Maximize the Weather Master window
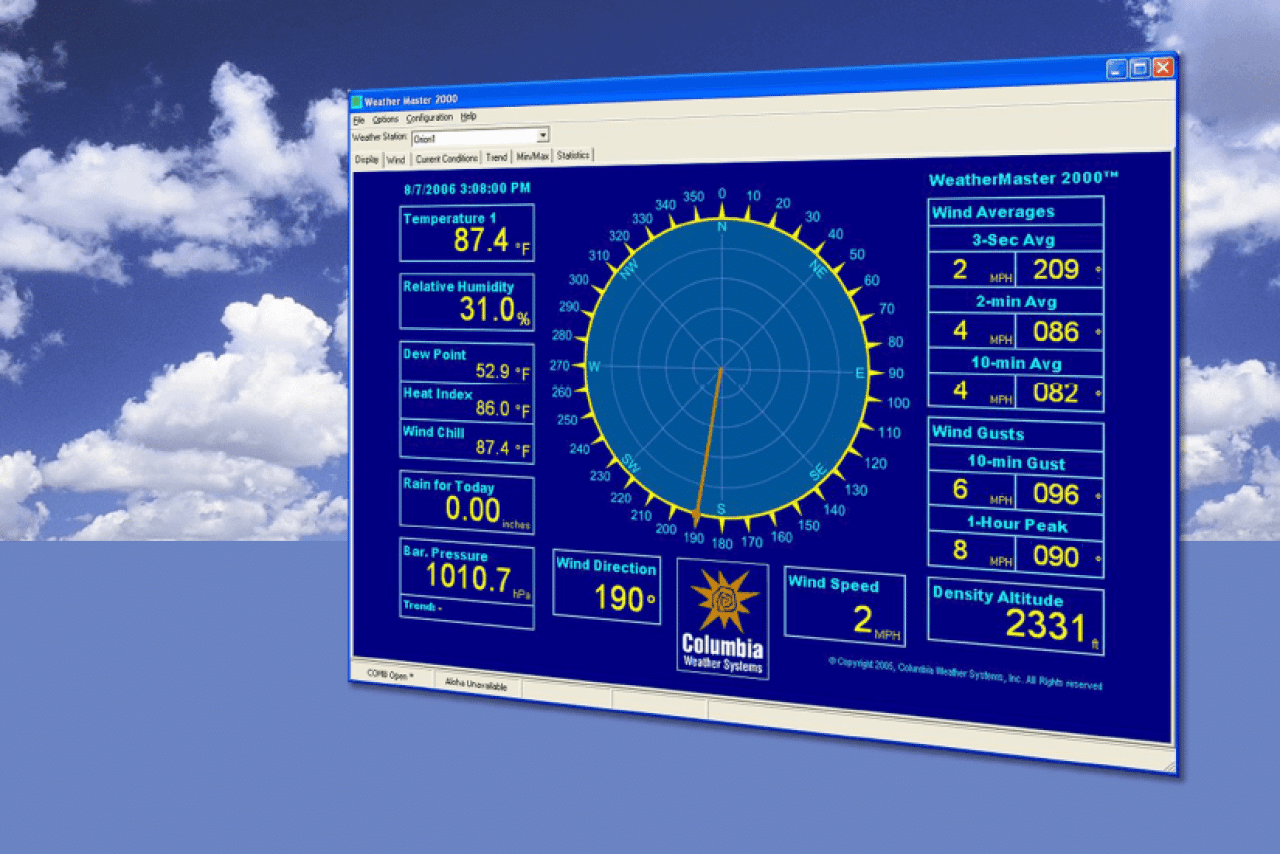This screenshot has width=1280, height=854. click(1140, 68)
